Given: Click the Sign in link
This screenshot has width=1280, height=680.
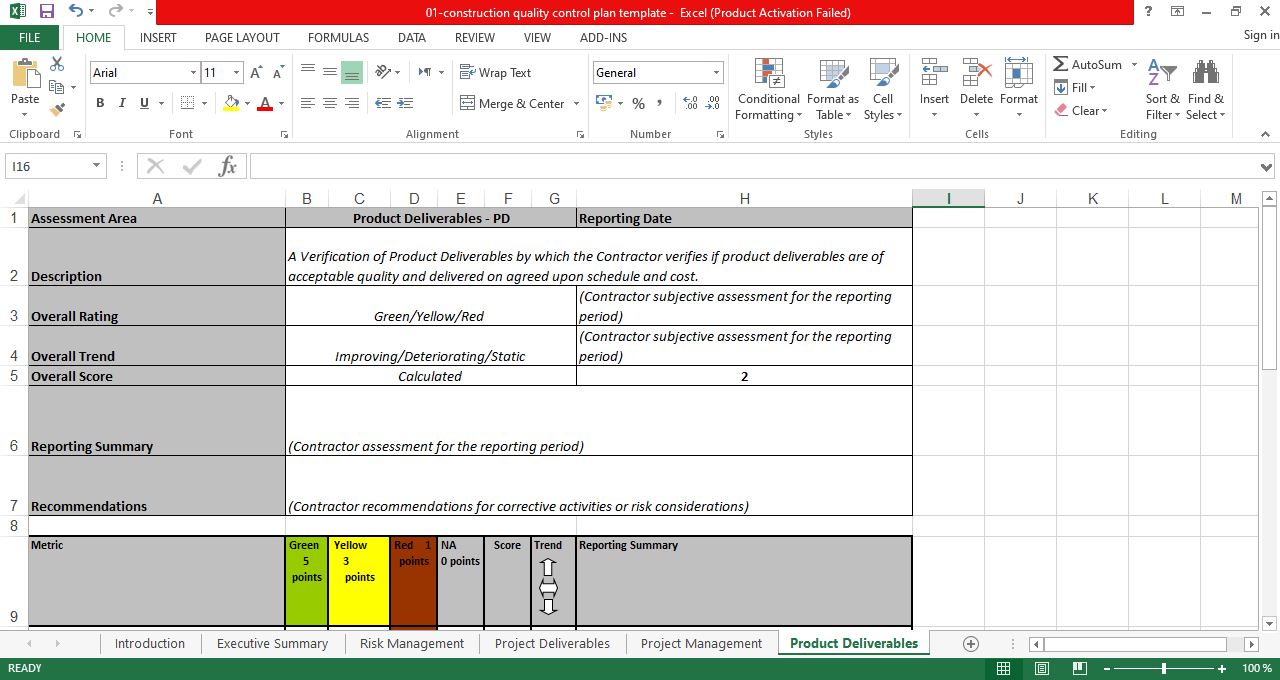Looking at the screenshot, I should (x=1258, y=35).
